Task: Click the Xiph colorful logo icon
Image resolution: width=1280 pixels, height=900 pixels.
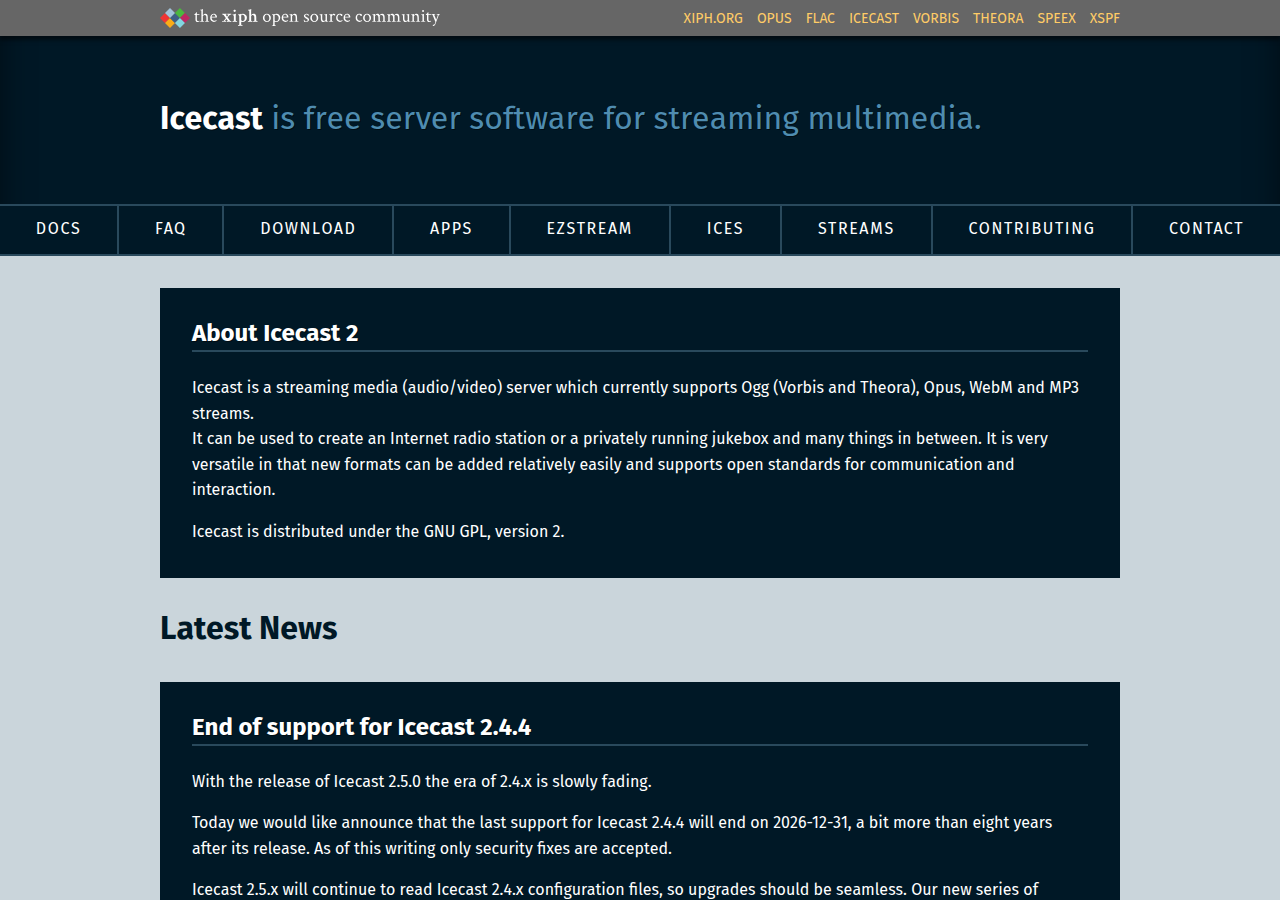Action: click(175, 17)
